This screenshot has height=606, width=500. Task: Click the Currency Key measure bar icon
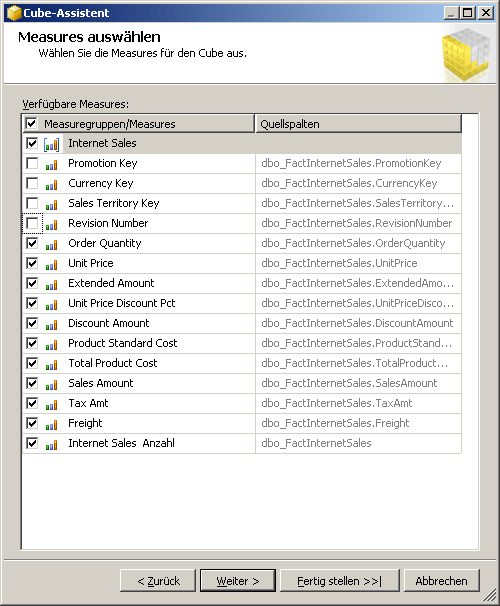tap(51, 185)
